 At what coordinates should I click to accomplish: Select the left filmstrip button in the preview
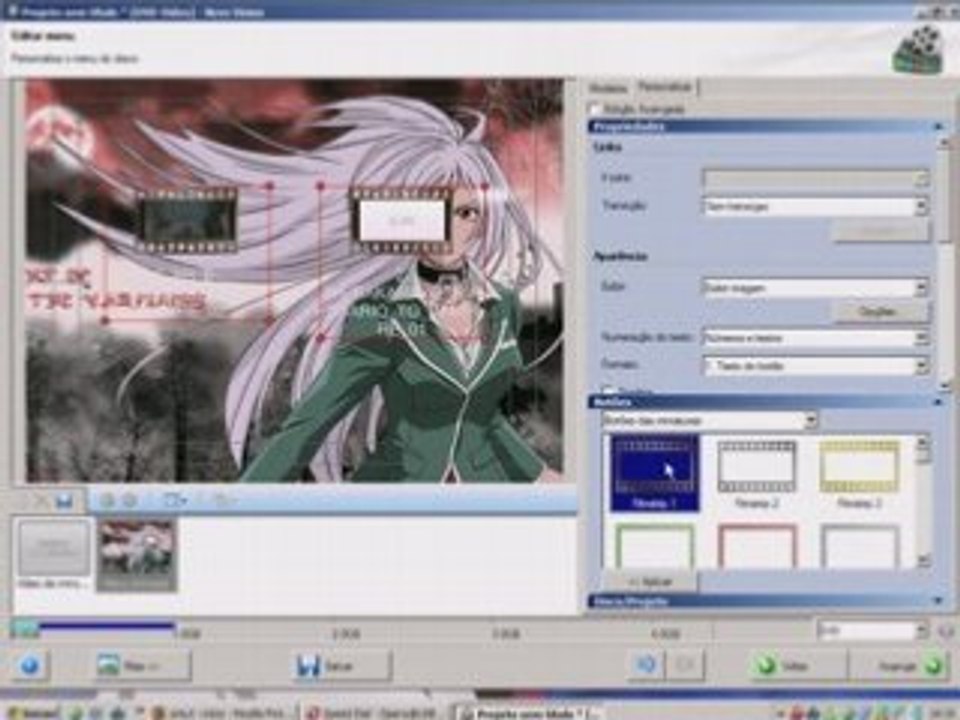point(186,220)
